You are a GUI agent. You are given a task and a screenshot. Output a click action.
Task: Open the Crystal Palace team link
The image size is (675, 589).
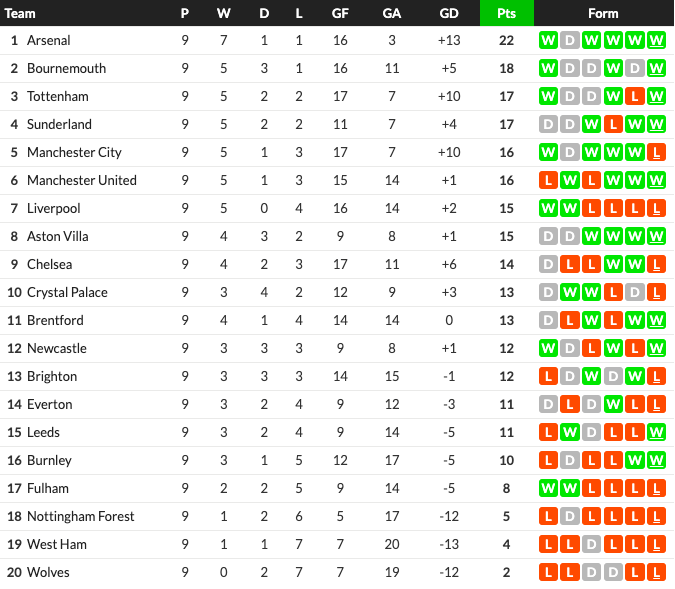tap(67, 293)
